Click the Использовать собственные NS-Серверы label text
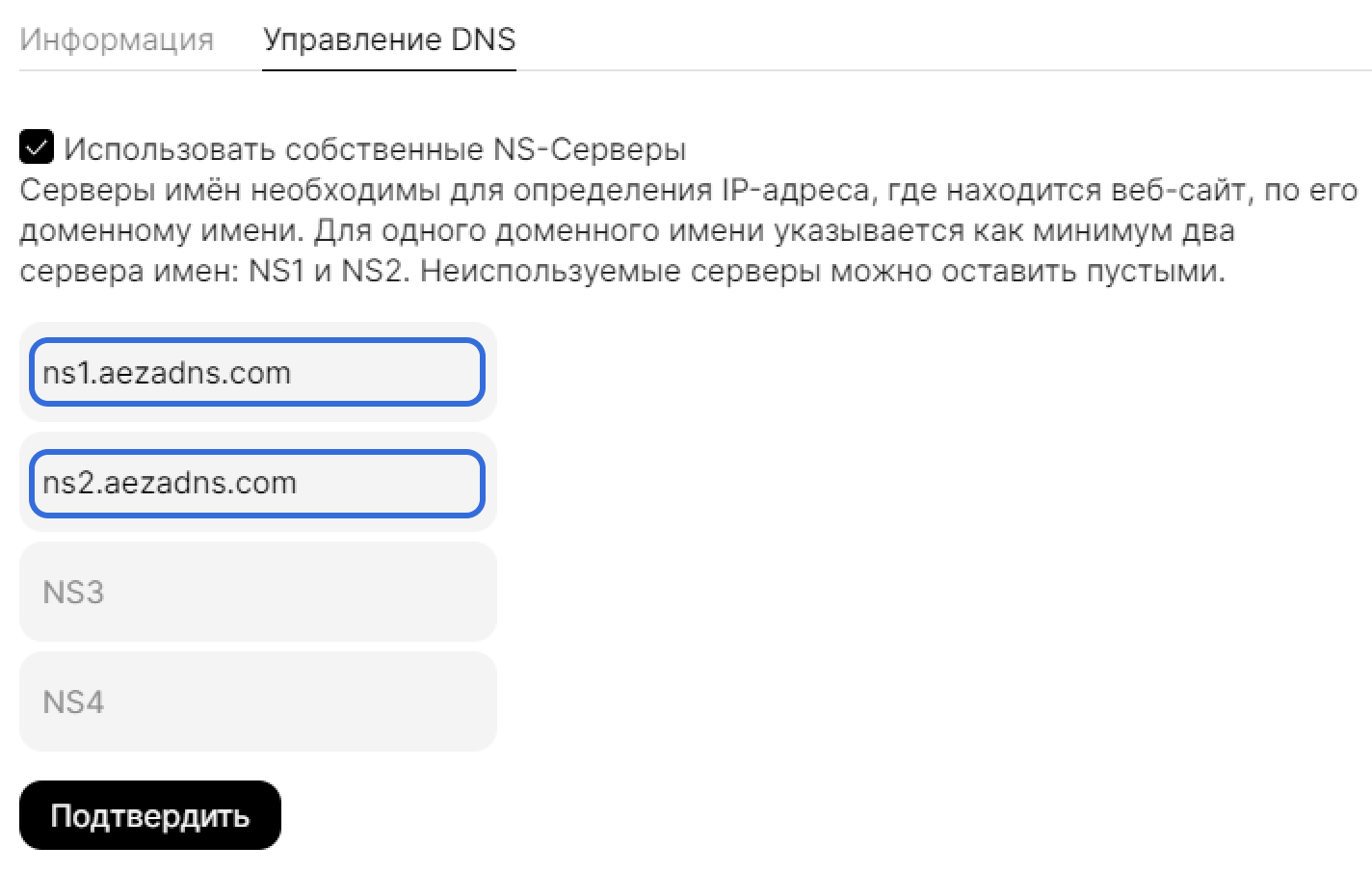 [x=375, y=149]
